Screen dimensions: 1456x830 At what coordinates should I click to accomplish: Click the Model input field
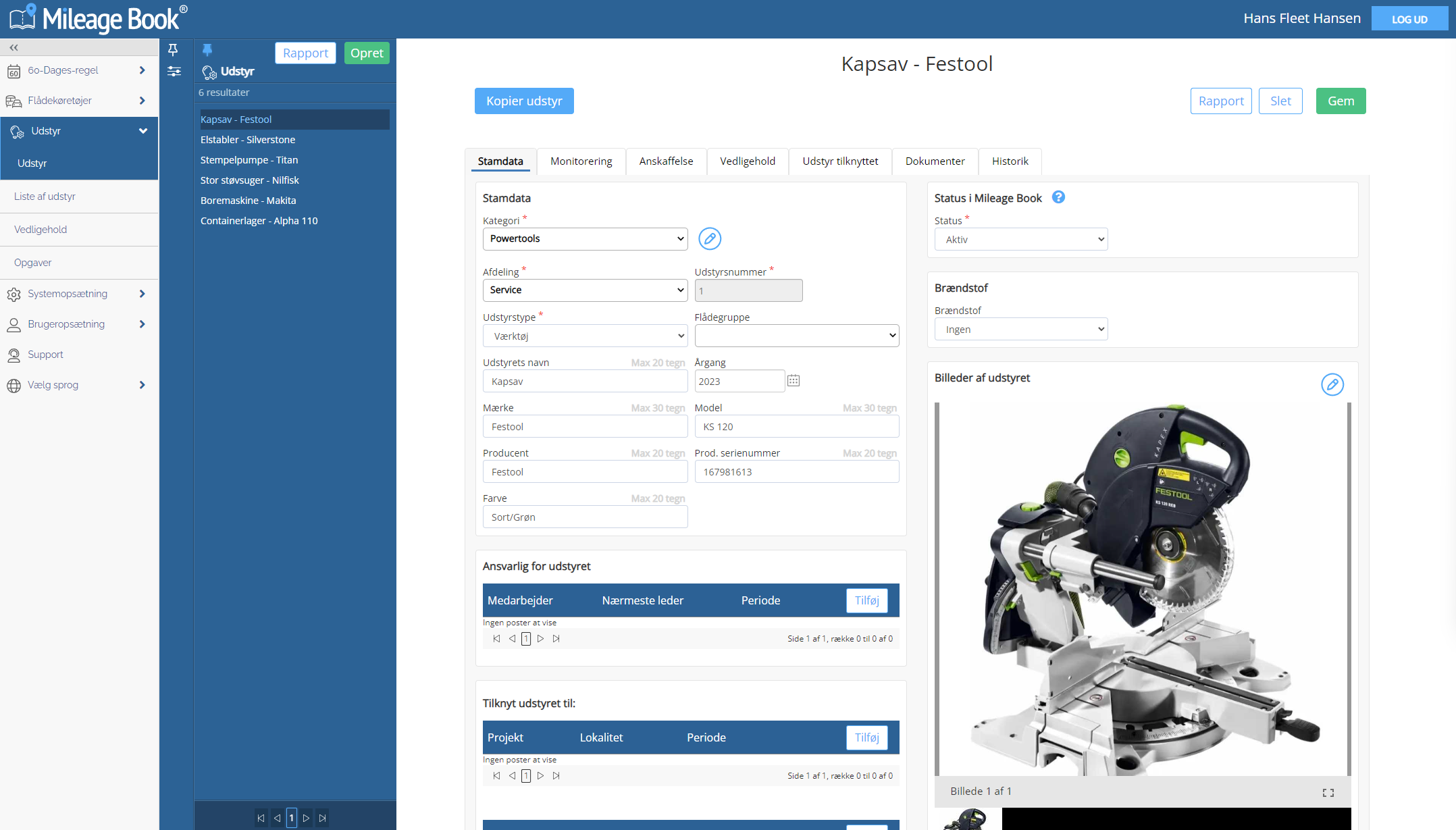click(x=797, y=427)
